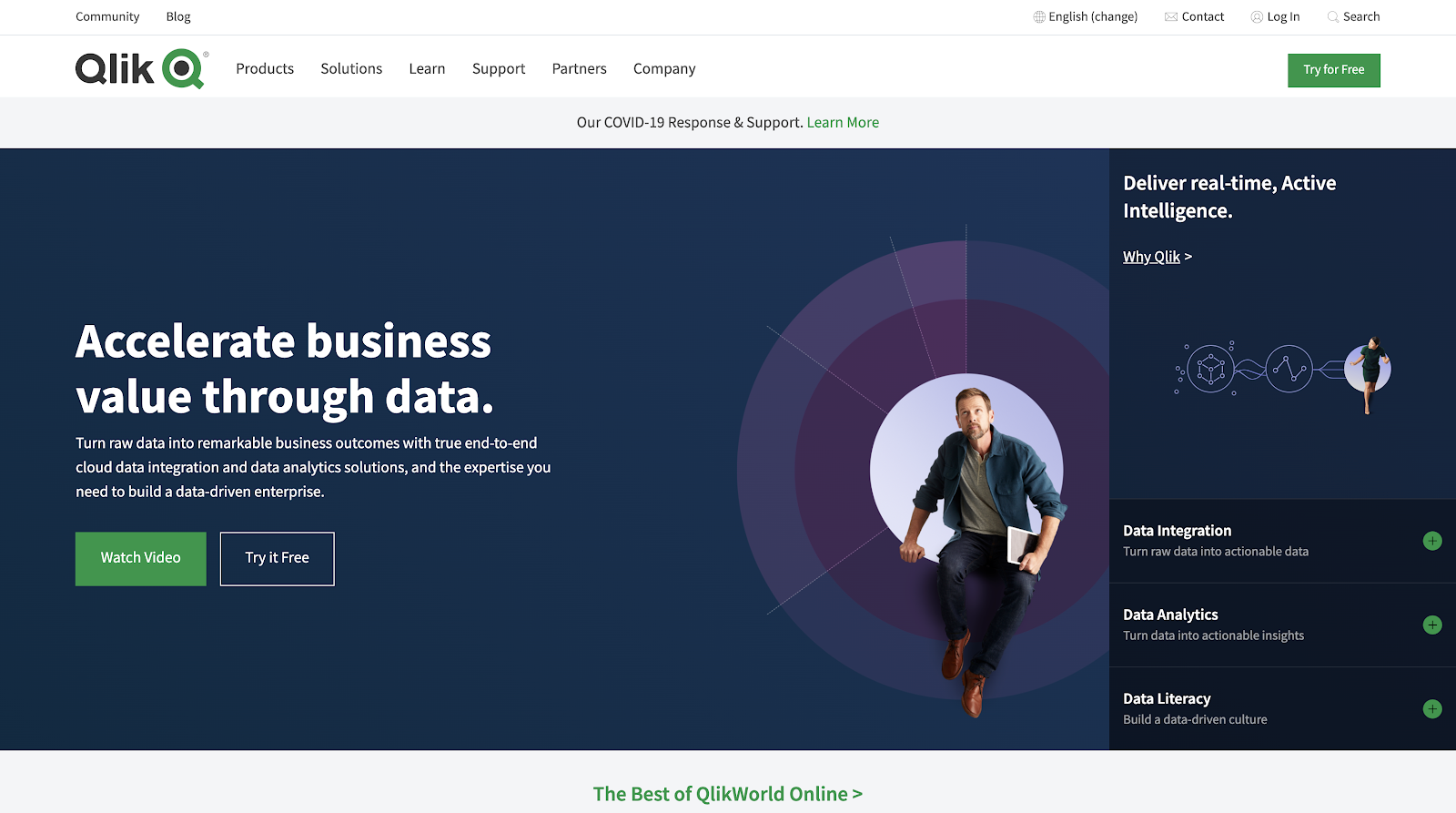The image size is (1456, 813).
Task: Click 'Accelerate business value through data.' headline
Action: pos(285,369)
